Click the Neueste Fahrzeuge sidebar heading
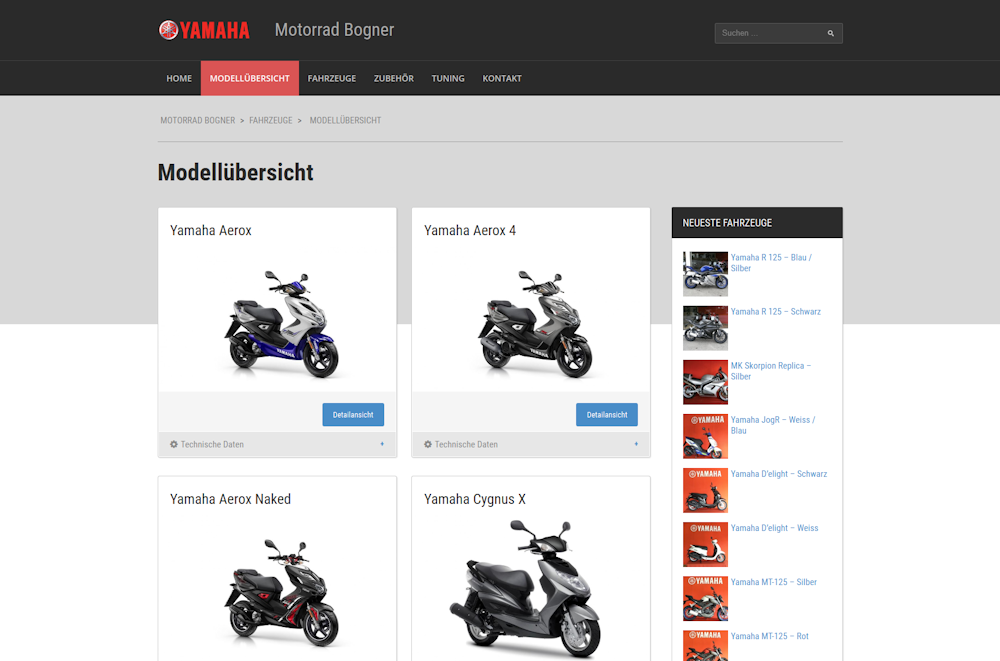The image size is (1000, 661). pos(727,223)
